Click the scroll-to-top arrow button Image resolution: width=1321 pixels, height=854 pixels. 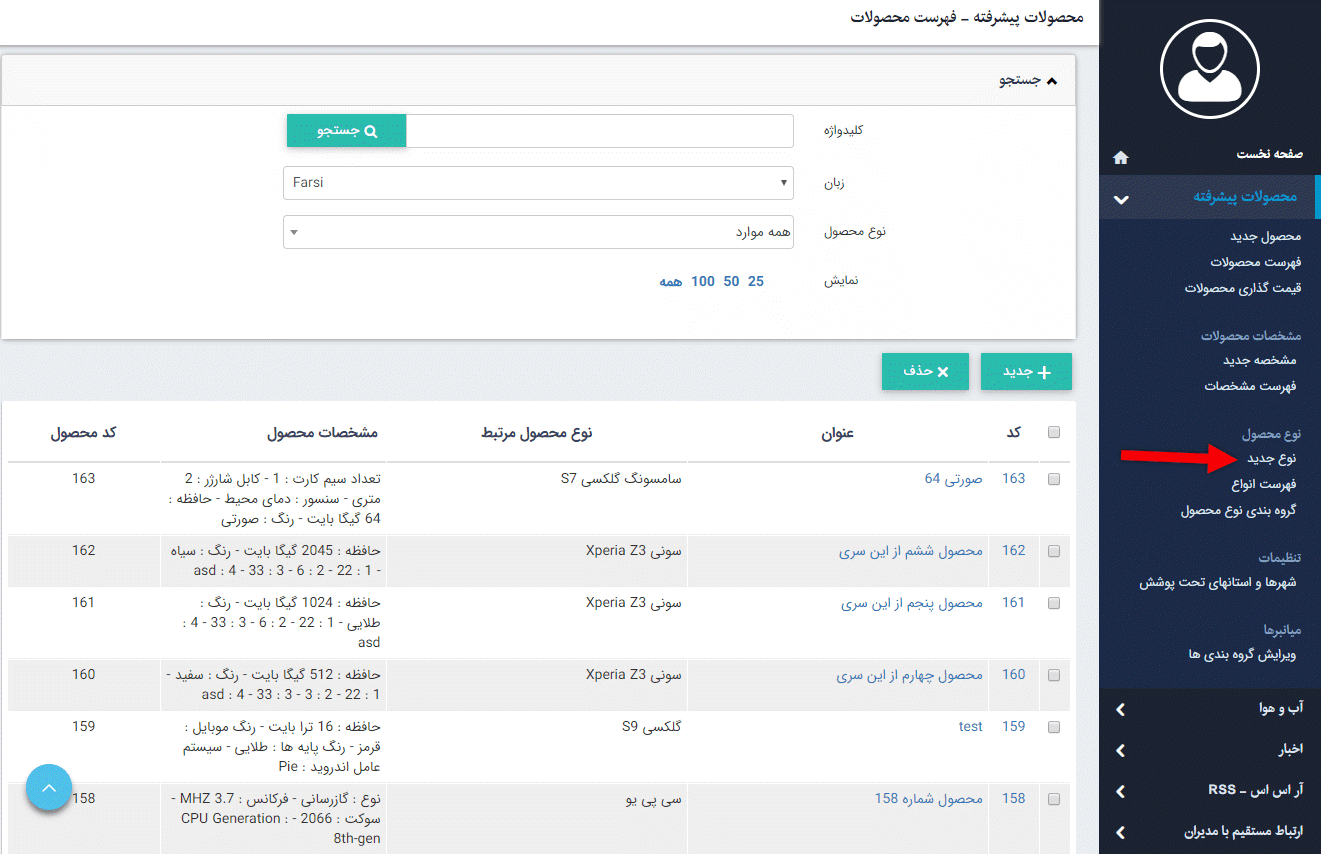point(48,787)
